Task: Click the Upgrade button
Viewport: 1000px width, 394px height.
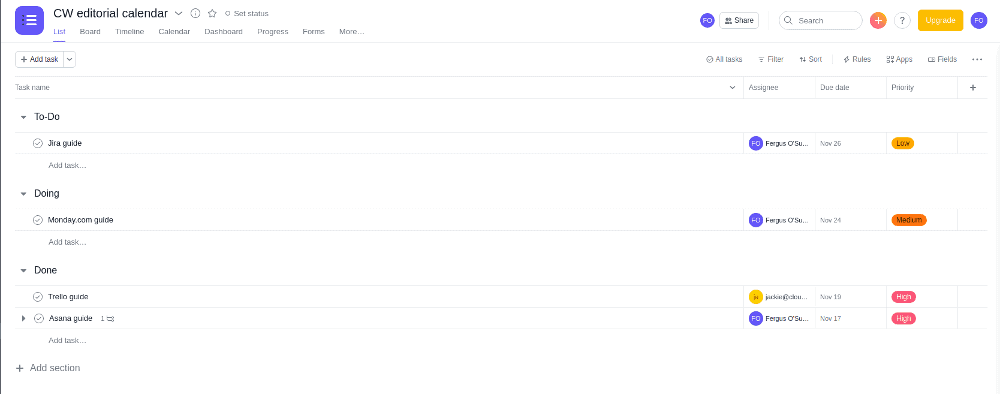Action: coord(940,20)
